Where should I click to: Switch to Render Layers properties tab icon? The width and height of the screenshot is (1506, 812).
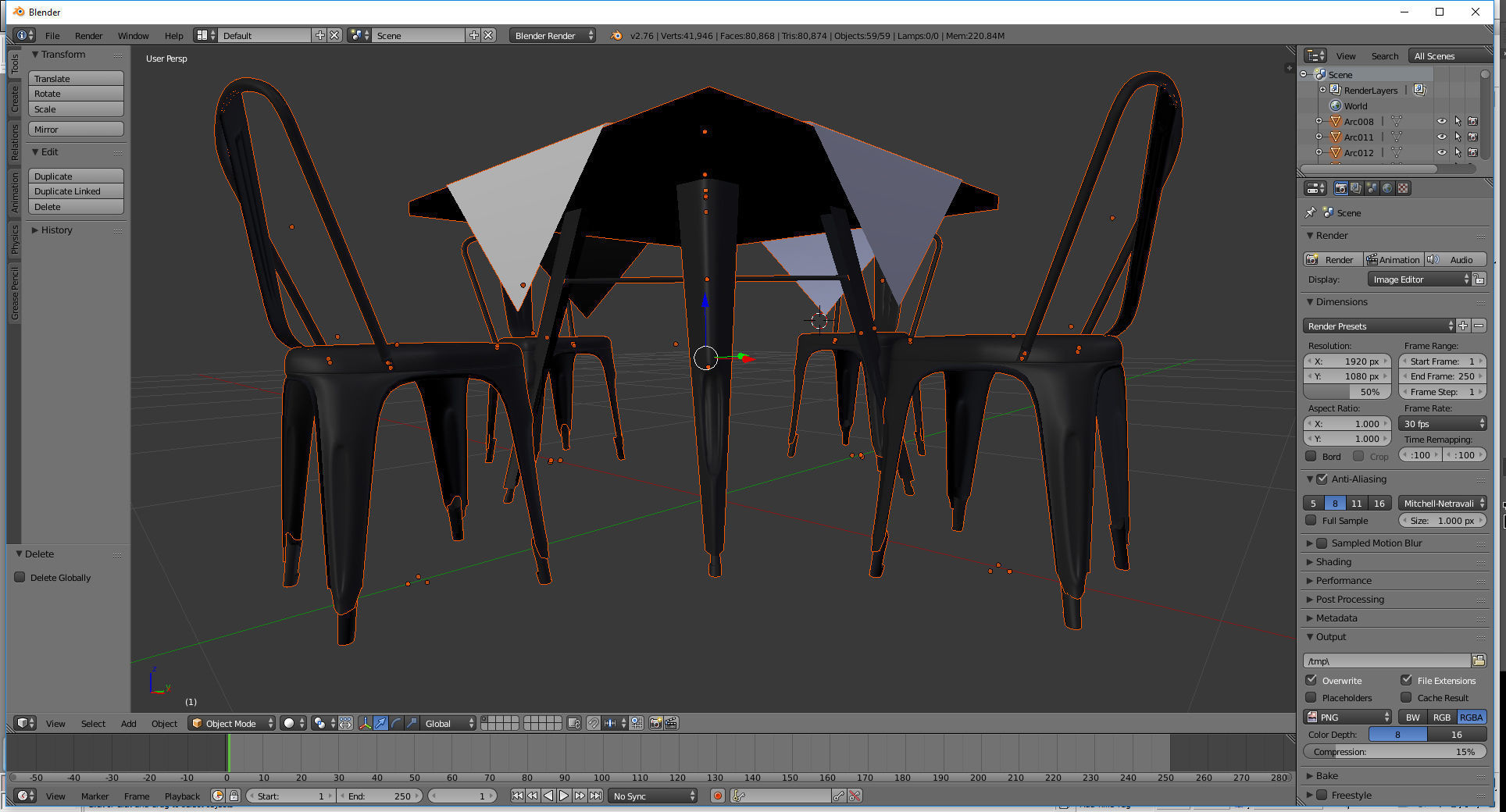[x=1356, y=188]
